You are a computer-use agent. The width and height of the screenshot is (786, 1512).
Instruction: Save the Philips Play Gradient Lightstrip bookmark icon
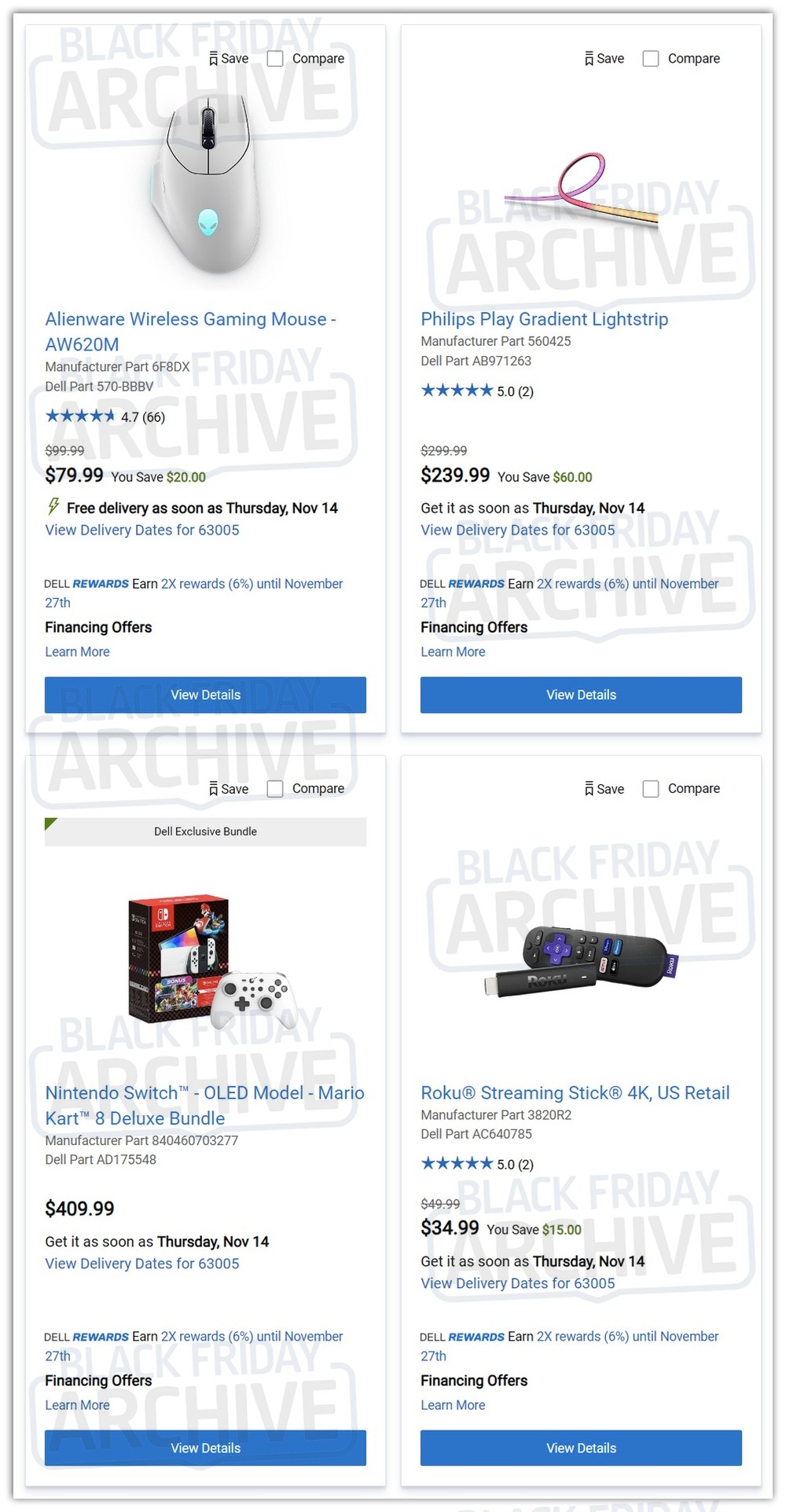(589, 59)
